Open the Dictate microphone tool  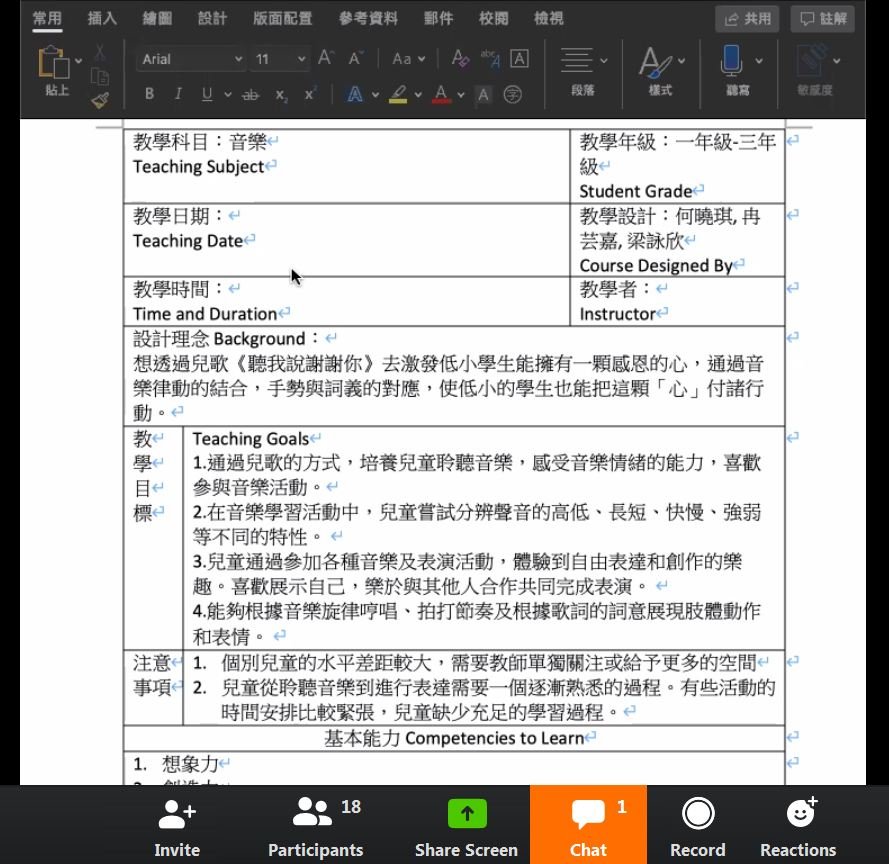click(x=732, y=62)
